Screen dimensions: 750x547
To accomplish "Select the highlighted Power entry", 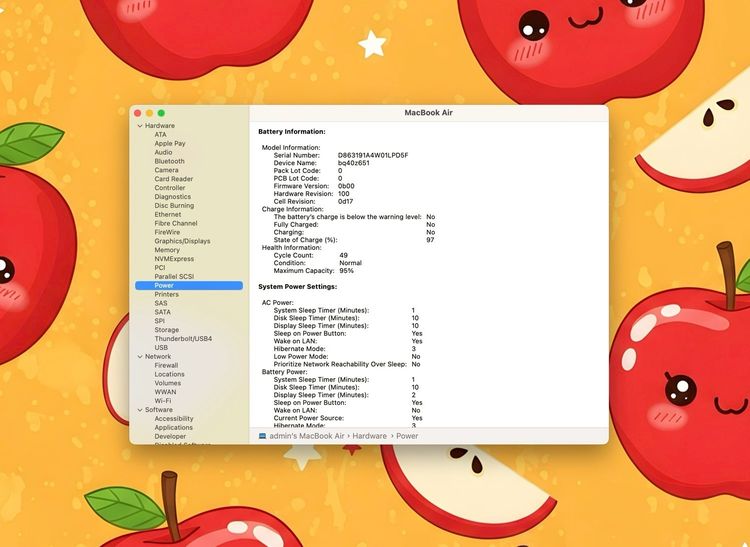I will coord(189,285).
